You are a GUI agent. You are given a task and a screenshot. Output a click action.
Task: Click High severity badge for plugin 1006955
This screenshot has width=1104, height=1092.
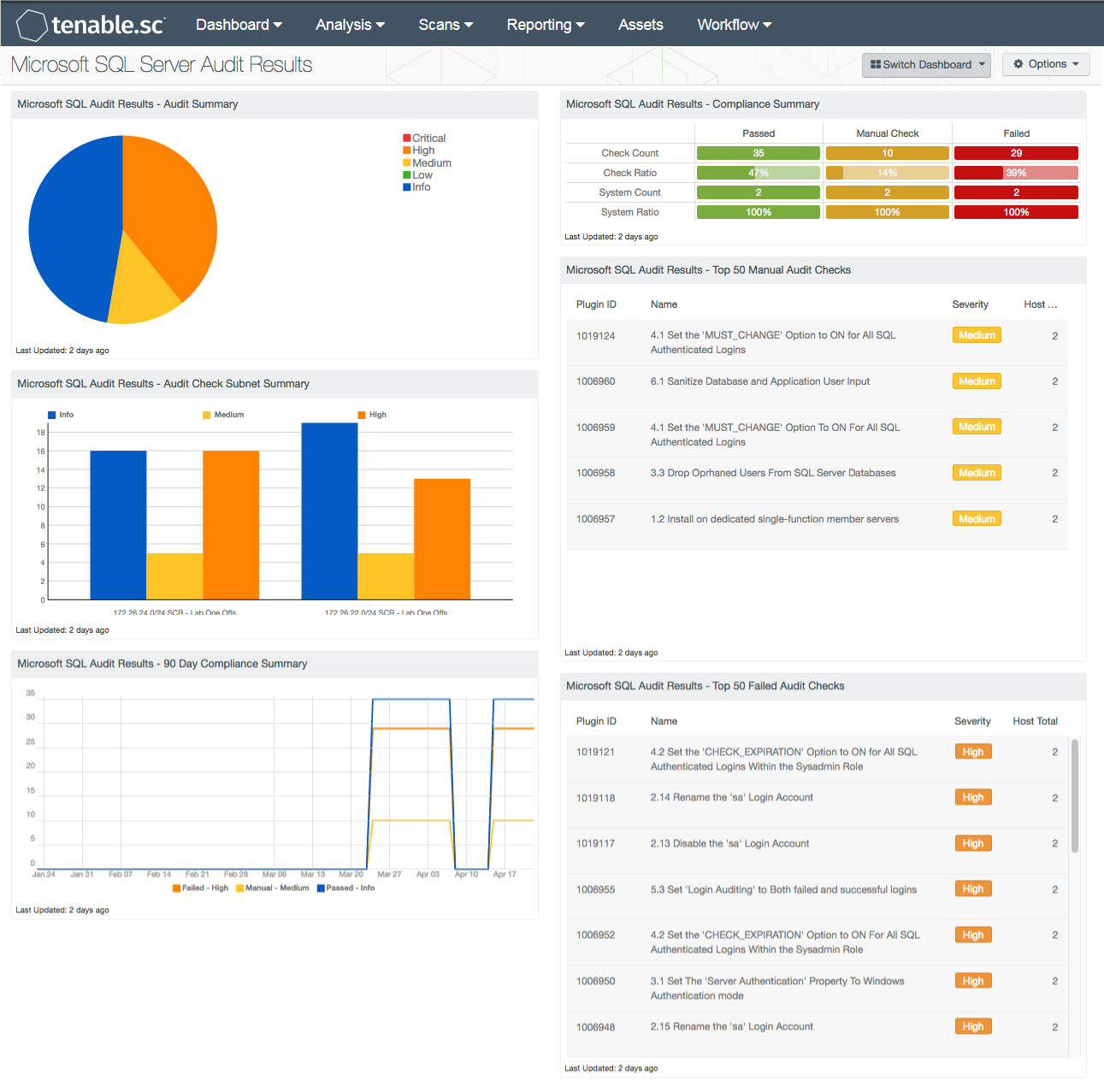(x=973, y=889)
